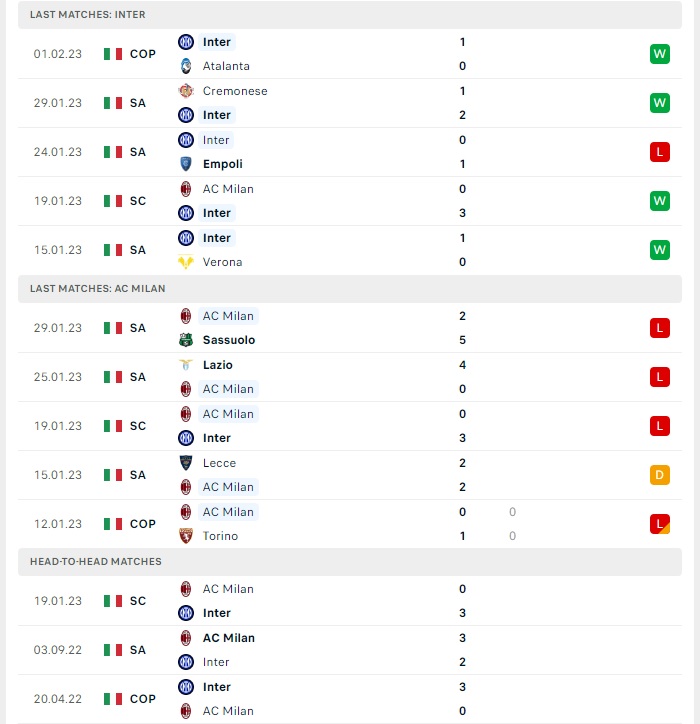Click the Lecce club crest icon
This screenshot has height=724, width=700.
(186, 463)
